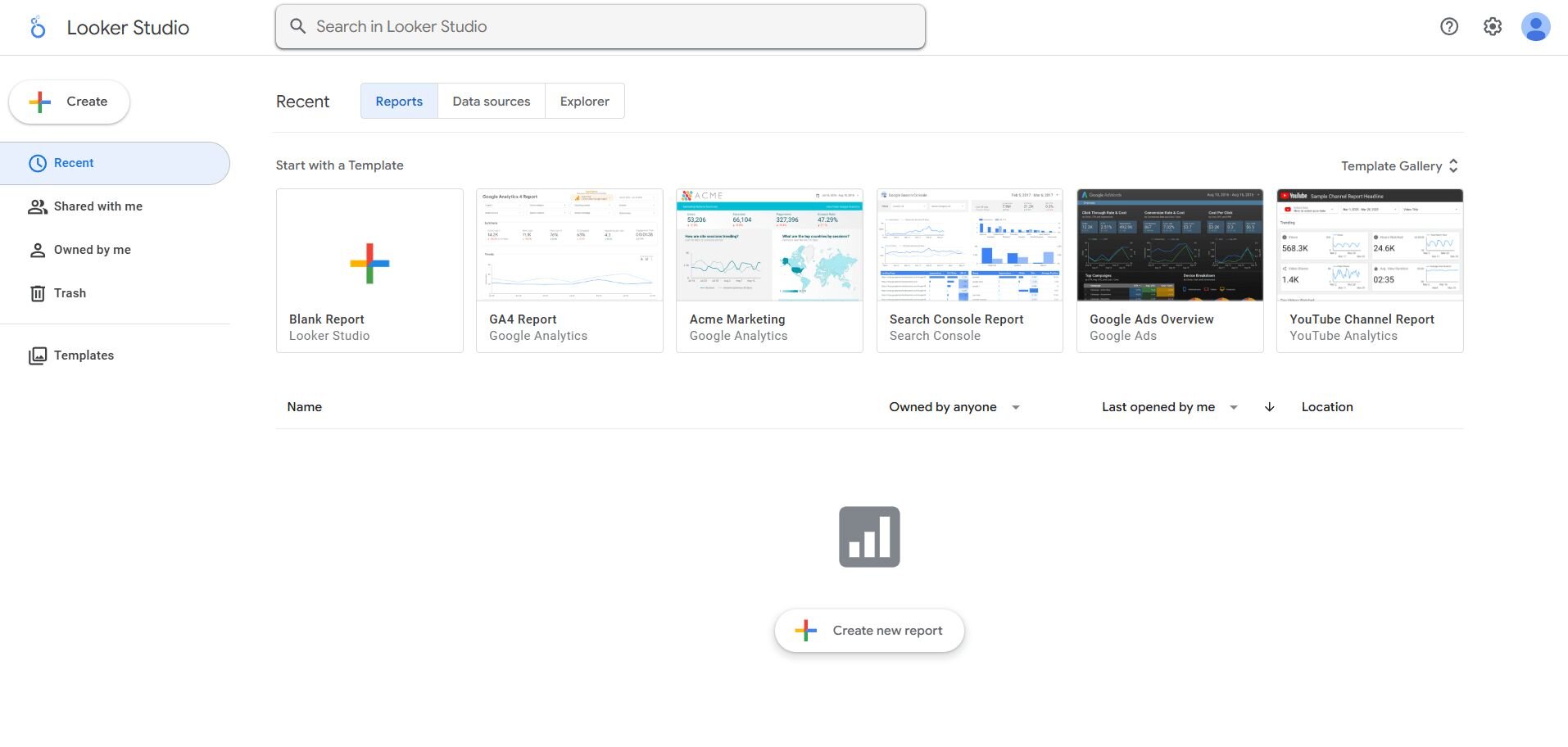Open the Help menu icon

click(x=1449, y=26)
